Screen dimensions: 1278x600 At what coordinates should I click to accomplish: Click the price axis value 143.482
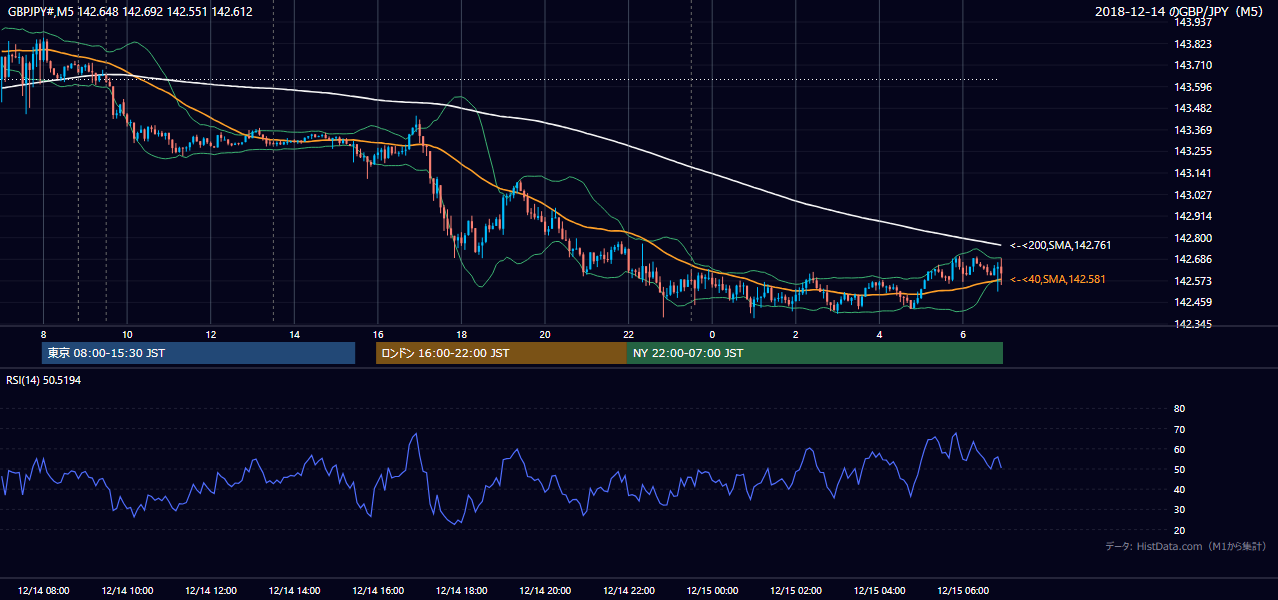[x=1192, y=108]
